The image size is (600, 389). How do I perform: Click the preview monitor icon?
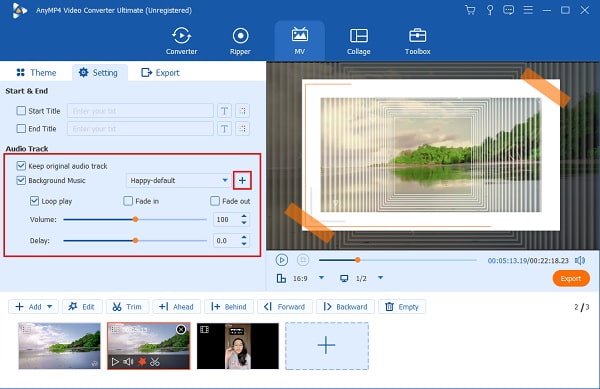344,278
